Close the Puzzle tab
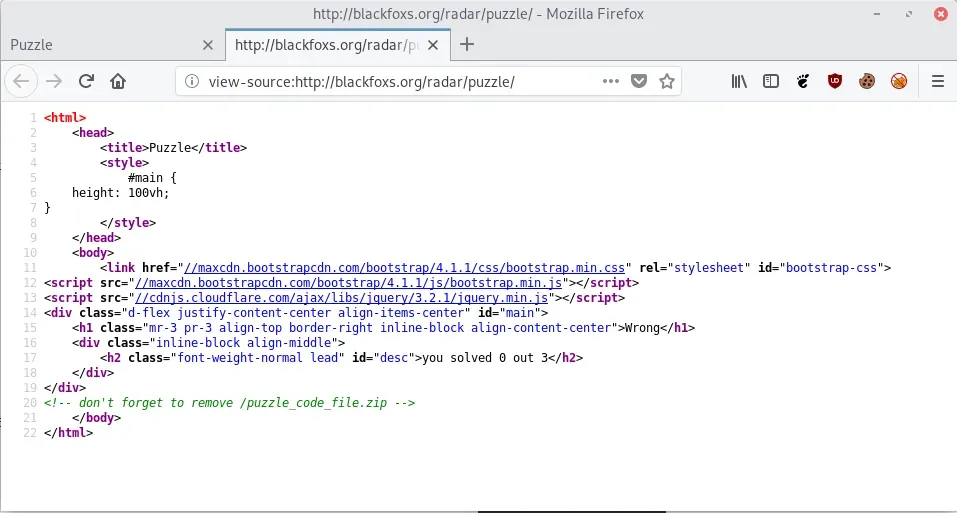Image resolution: width=957 pixels, height=513 pixels. tap(208, 44)
